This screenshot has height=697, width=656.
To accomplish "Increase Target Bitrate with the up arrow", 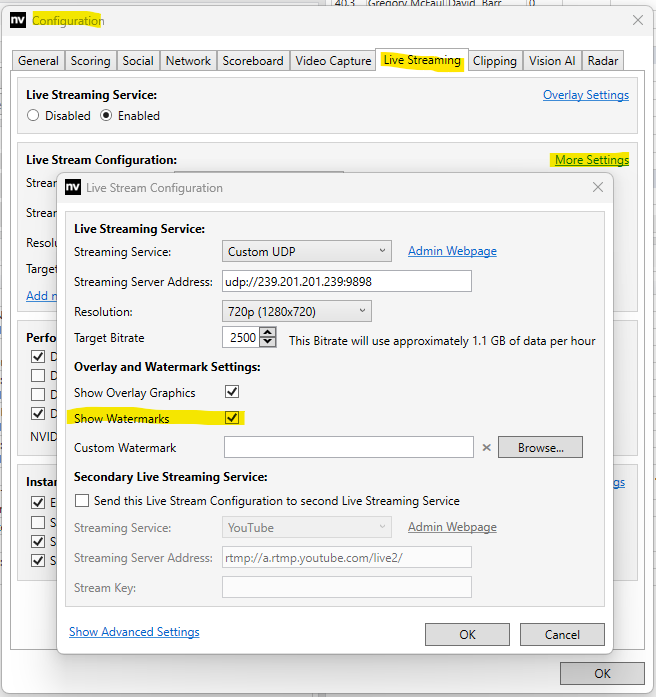I will click(x=267, y=334).
